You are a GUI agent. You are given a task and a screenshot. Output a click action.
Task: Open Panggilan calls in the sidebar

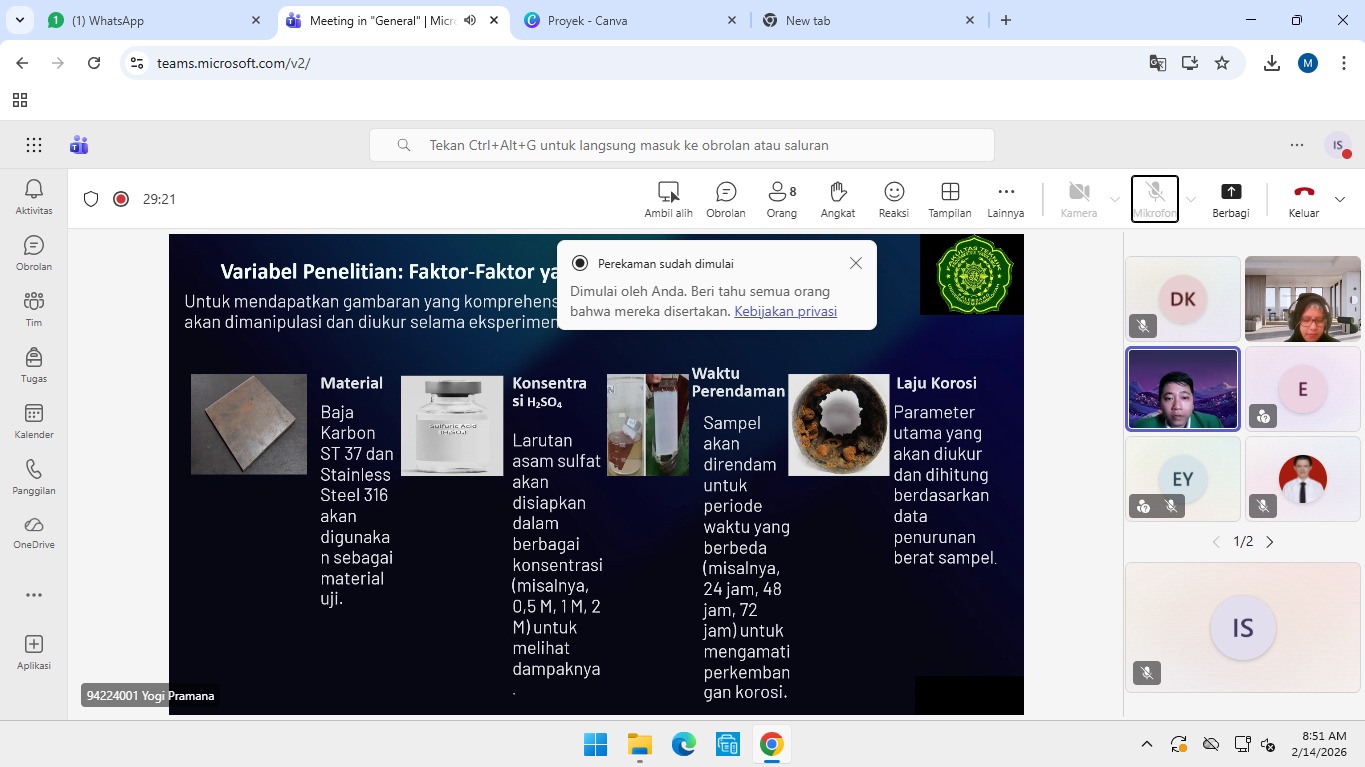(x=34, y=477)
